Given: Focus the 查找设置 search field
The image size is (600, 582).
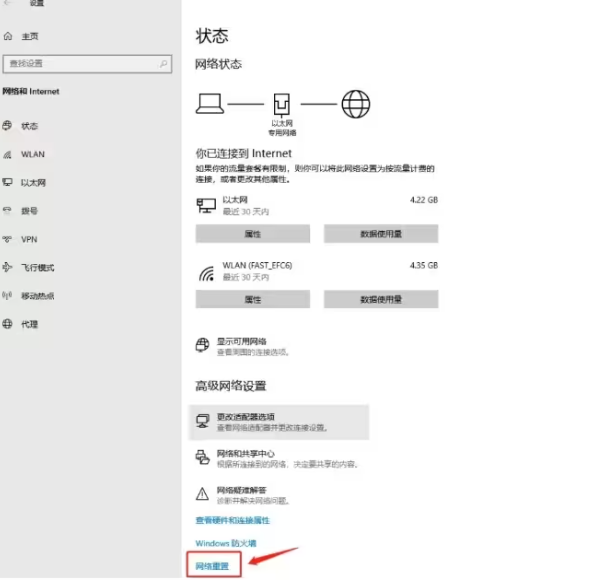Looking at the screenshot, I should click(87, 64).
